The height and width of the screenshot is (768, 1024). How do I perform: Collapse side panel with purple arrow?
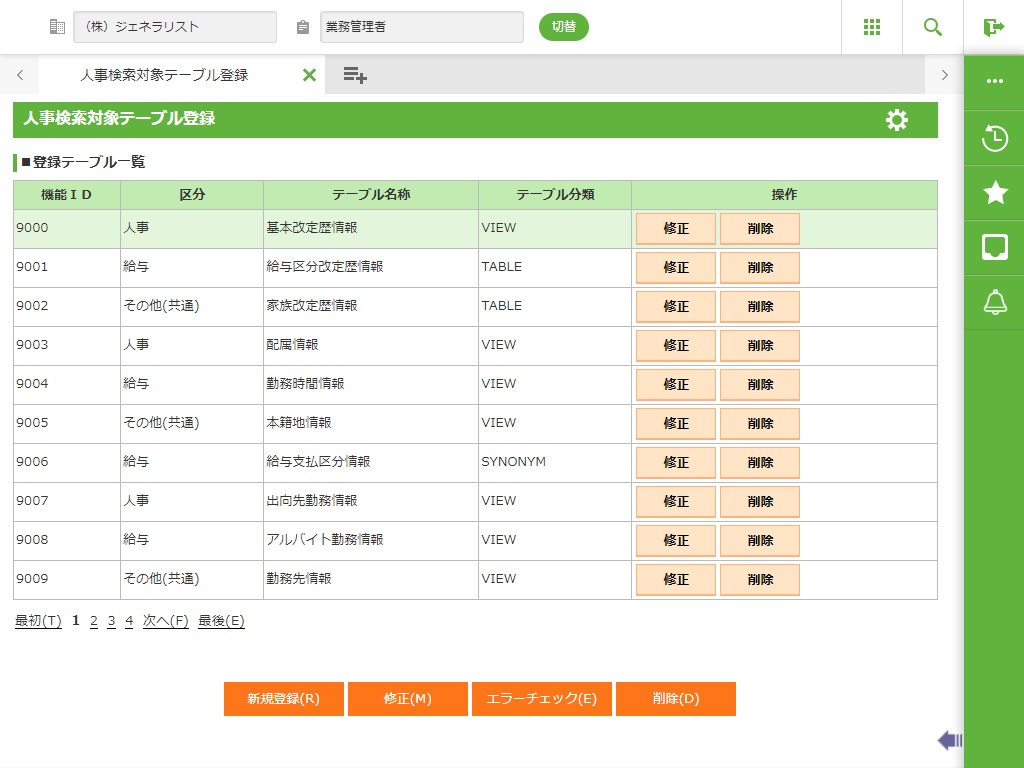(x=949, y=740)
